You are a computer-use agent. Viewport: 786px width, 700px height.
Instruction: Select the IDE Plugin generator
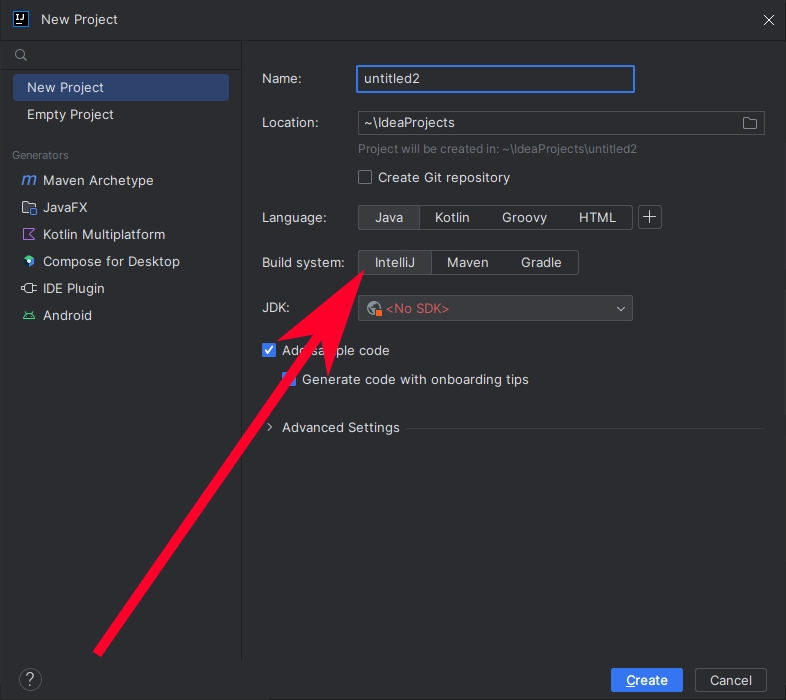[63, 288]
